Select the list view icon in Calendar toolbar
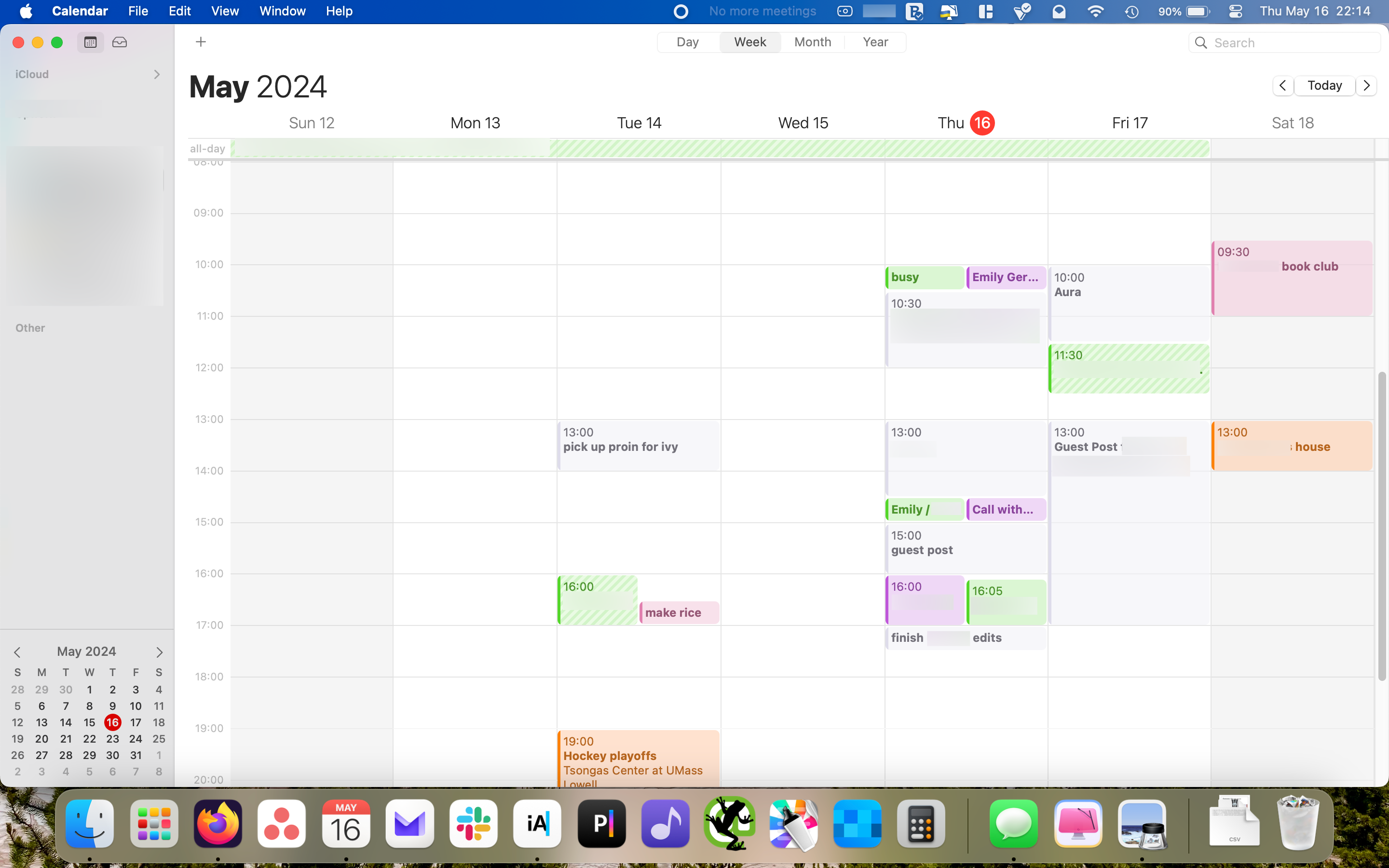This screenshot has height=868, width=1389. point(90,42)
